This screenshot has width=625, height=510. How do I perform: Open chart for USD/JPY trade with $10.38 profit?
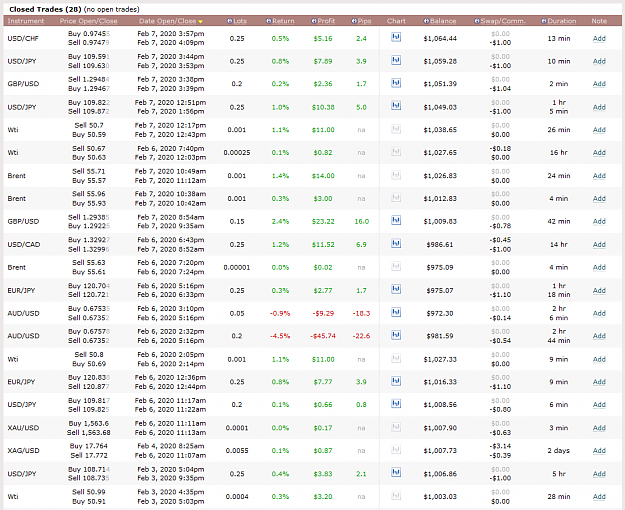coord(396,106)
